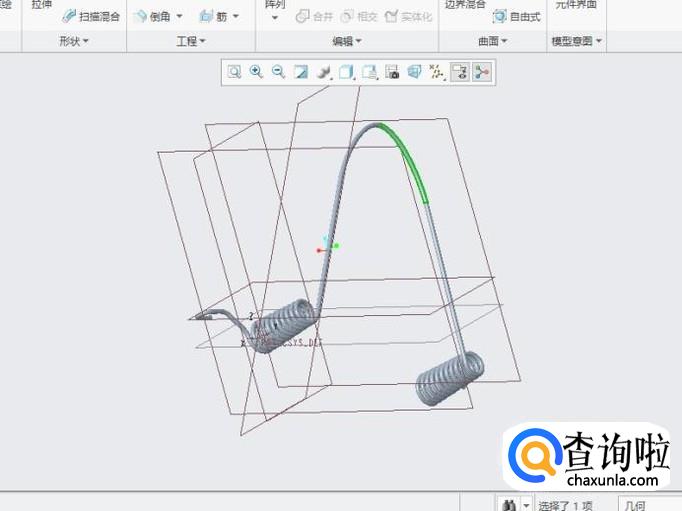Screen dimensions: 682x511
Task: Click the find binoculars icon in status bar
Action: click(508, 505)
